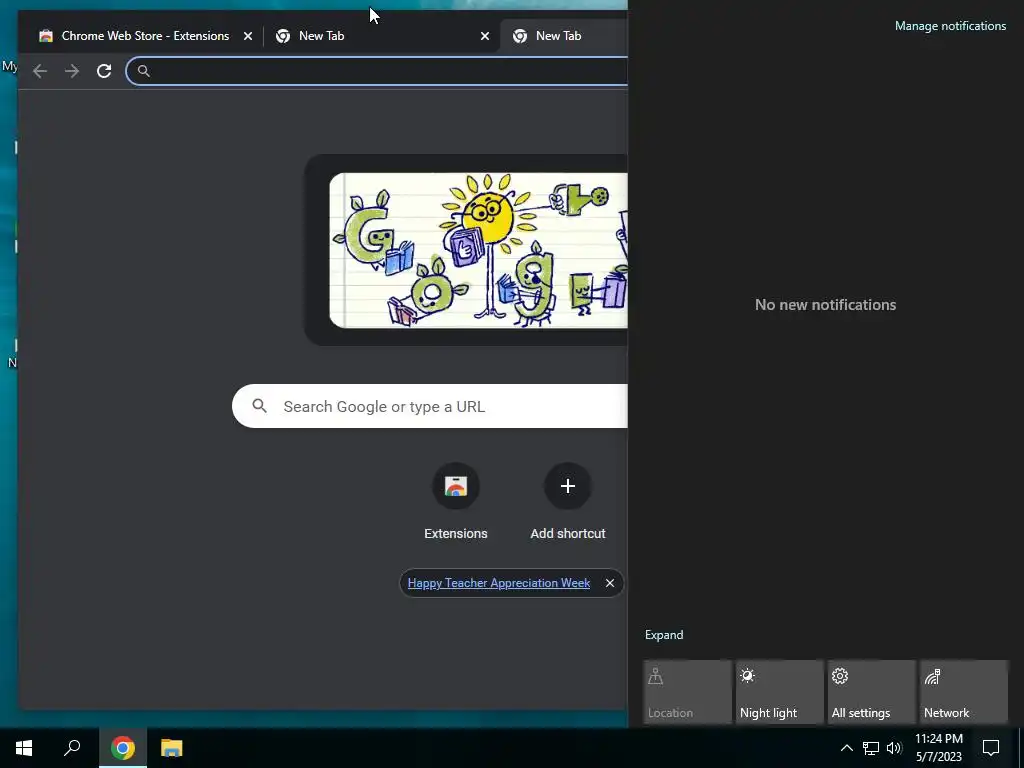Click the search magnifier in the Google search box

tap(259, 406)
